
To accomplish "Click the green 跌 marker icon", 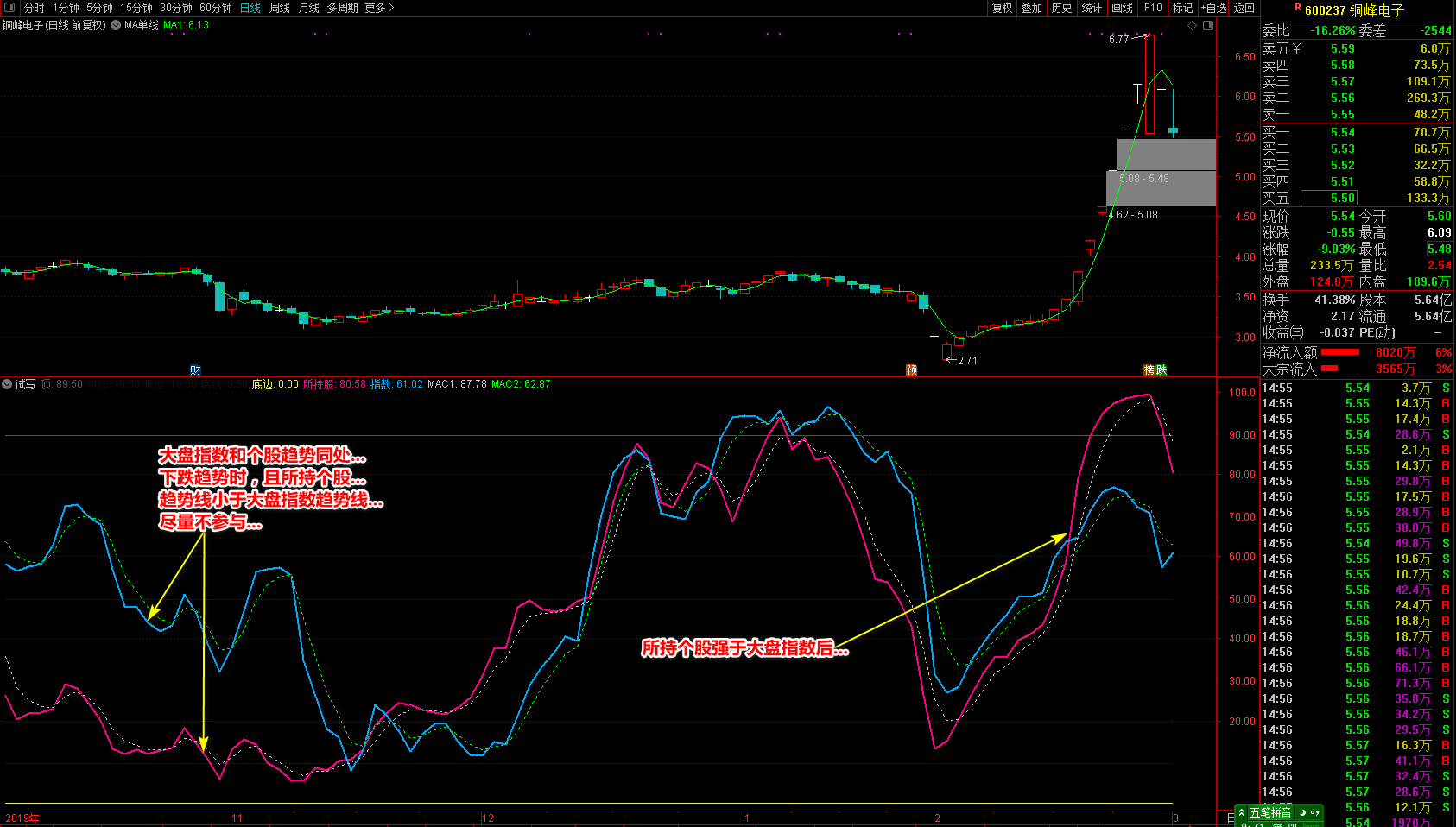I will [x=1162, y=370].
